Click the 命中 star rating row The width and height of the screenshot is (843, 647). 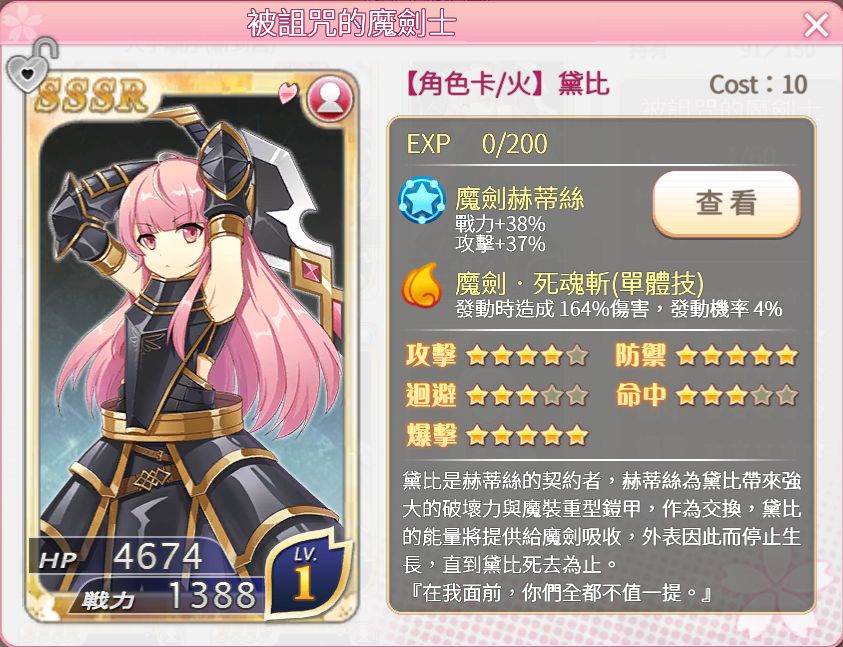[706, 395]
